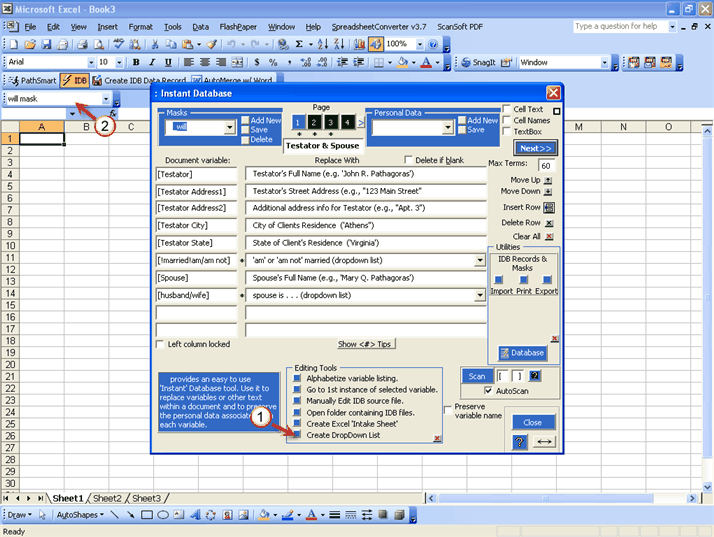Select the Rectangle drawing tool
The image size is (714, 537).
[148, 515]
